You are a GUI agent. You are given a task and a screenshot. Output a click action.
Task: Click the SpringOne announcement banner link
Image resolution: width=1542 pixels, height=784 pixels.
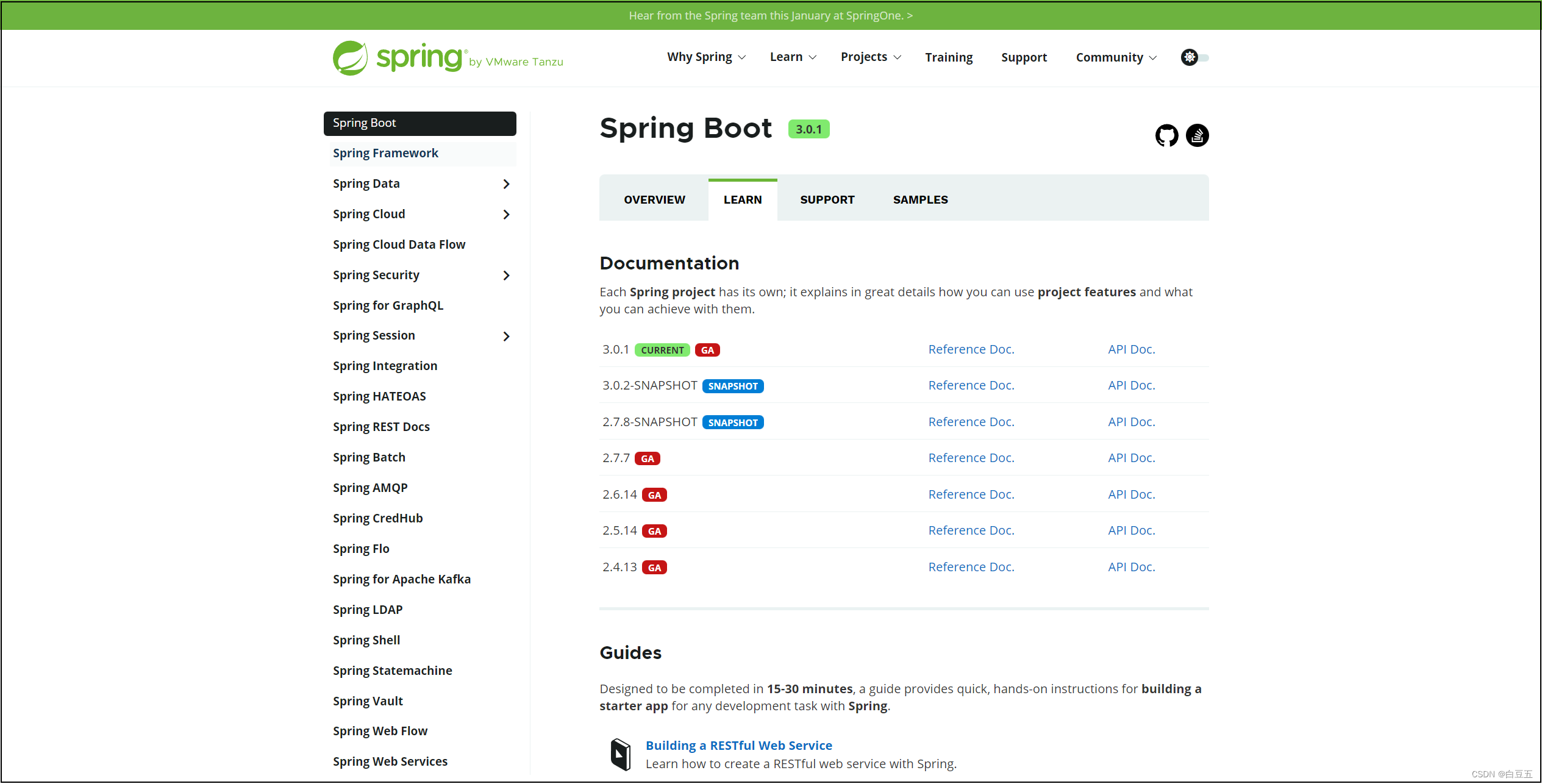770,15
